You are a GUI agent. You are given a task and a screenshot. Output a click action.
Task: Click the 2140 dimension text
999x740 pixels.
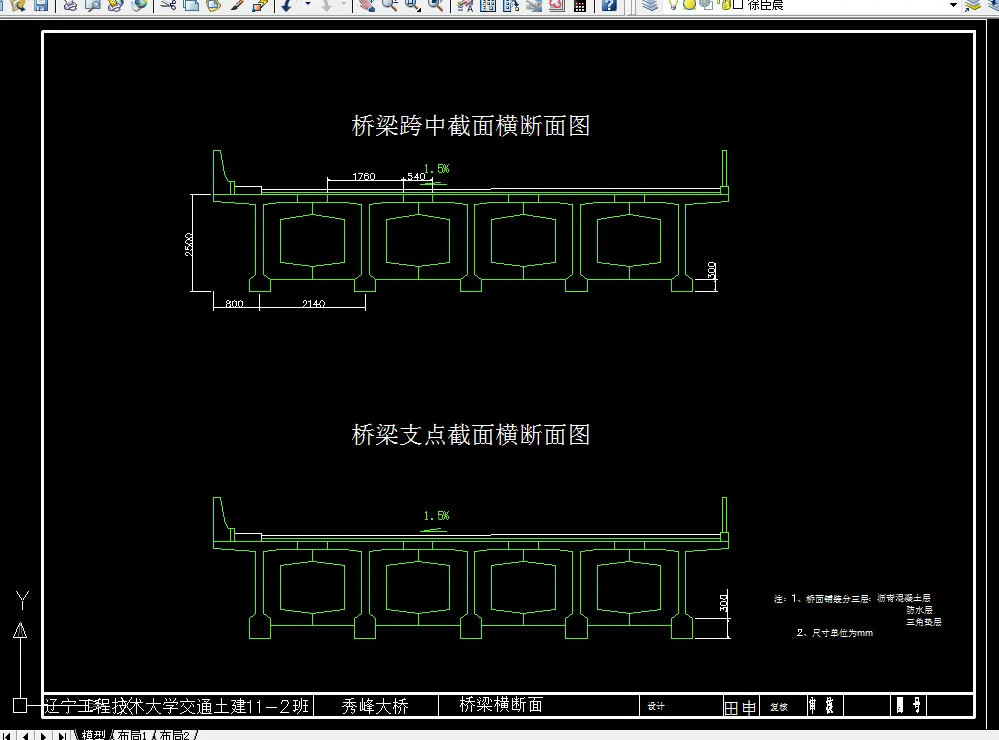click(x=313, y=303)
